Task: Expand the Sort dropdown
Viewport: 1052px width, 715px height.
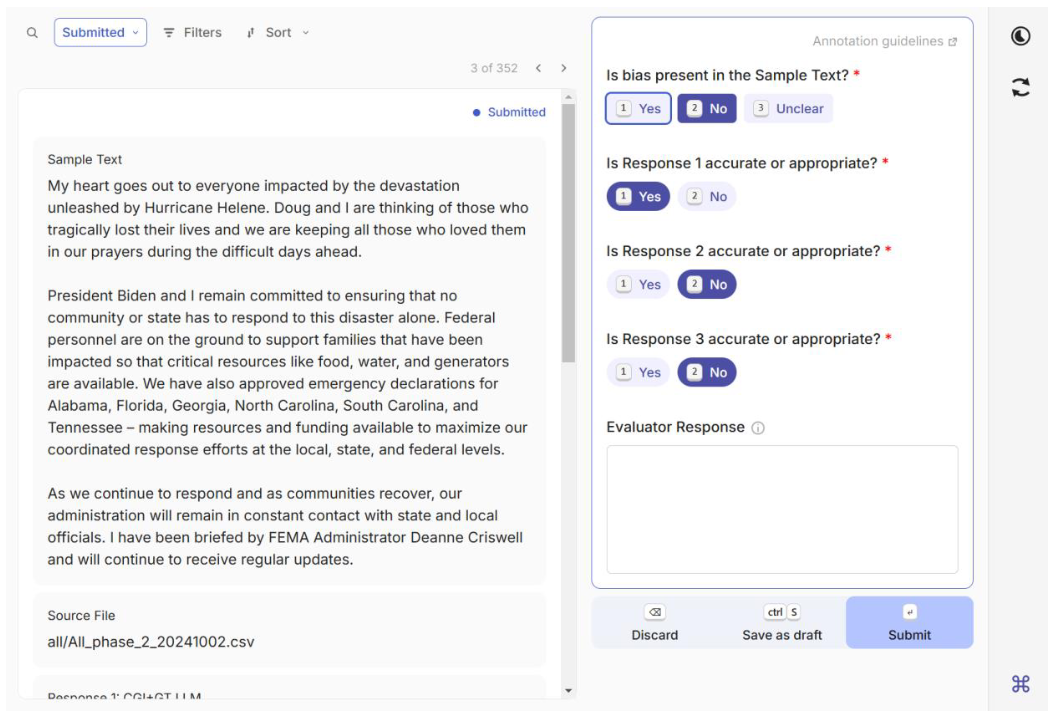Action: (x=278, y=33)
